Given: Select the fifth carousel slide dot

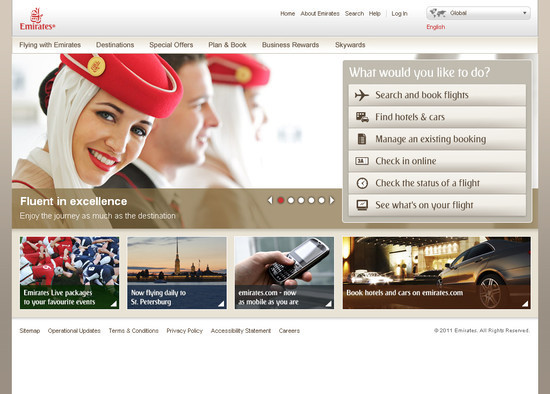Looking at the screenshot, I should (x=321, y=200).
